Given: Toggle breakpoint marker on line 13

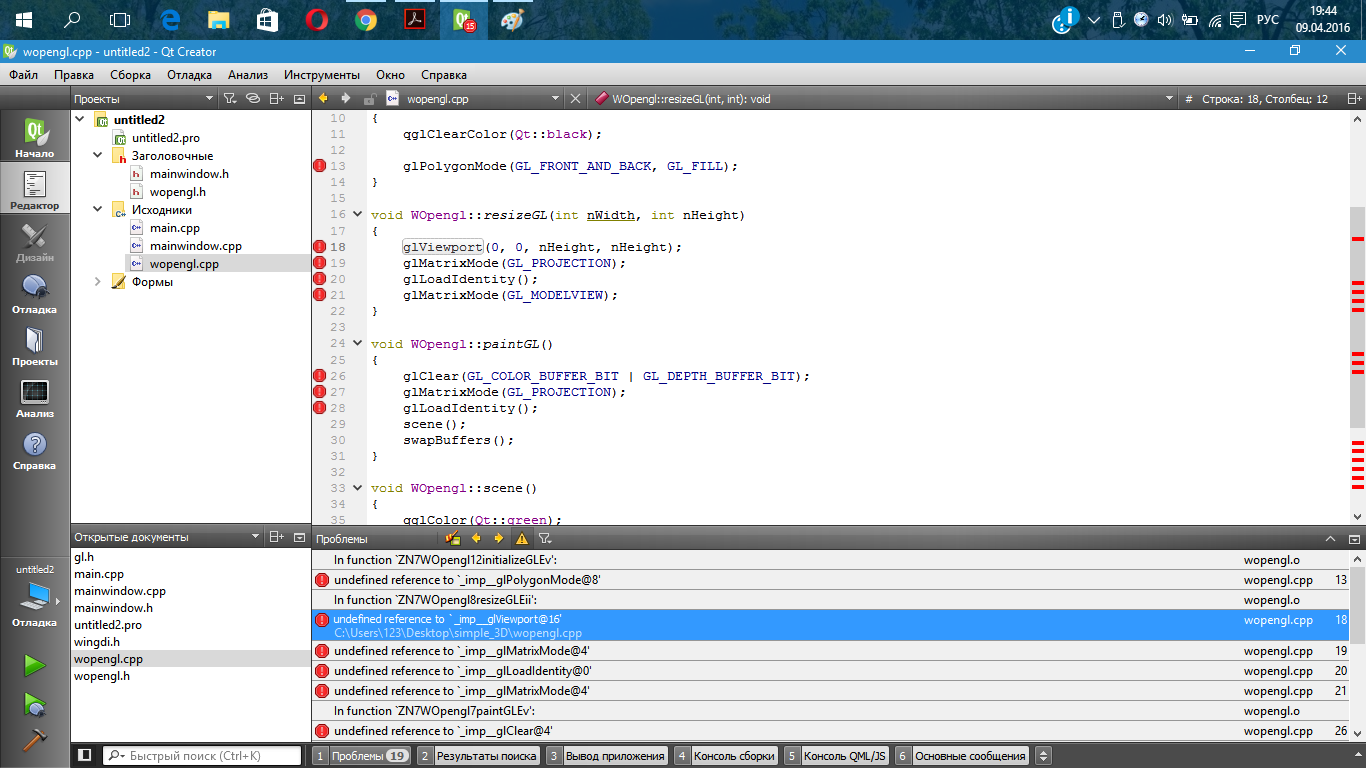Looking at the screenshot, I should coord(320,166).
